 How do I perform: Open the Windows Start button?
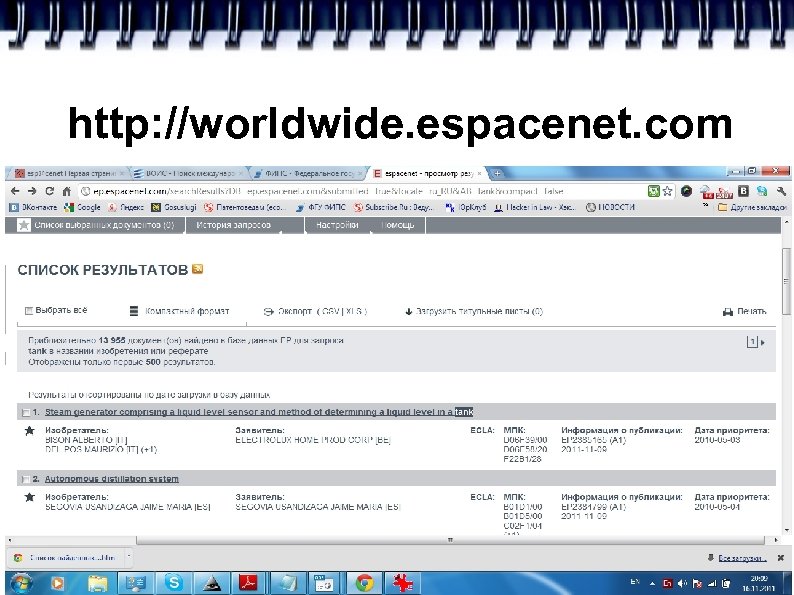coord(21,583)
